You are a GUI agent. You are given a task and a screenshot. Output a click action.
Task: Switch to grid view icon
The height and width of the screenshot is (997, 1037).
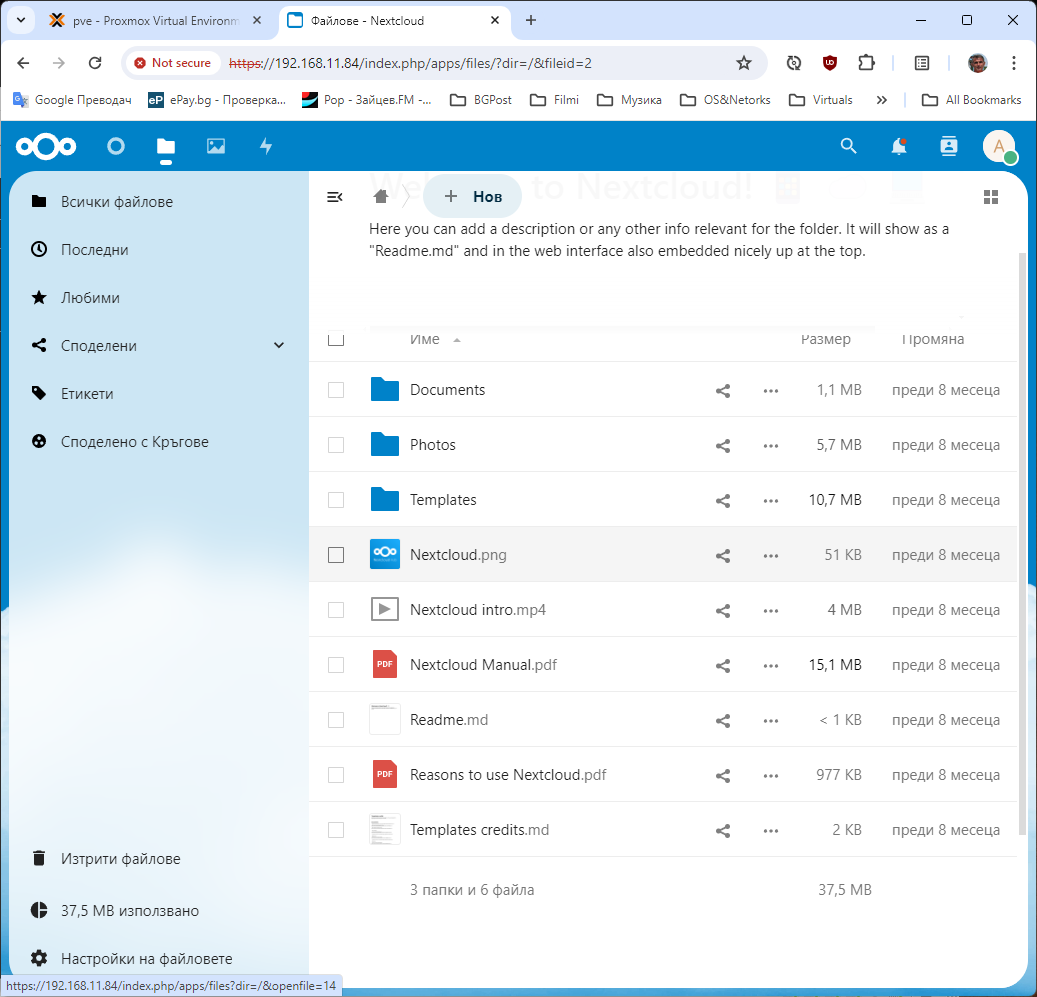click(x=991, y=197)
